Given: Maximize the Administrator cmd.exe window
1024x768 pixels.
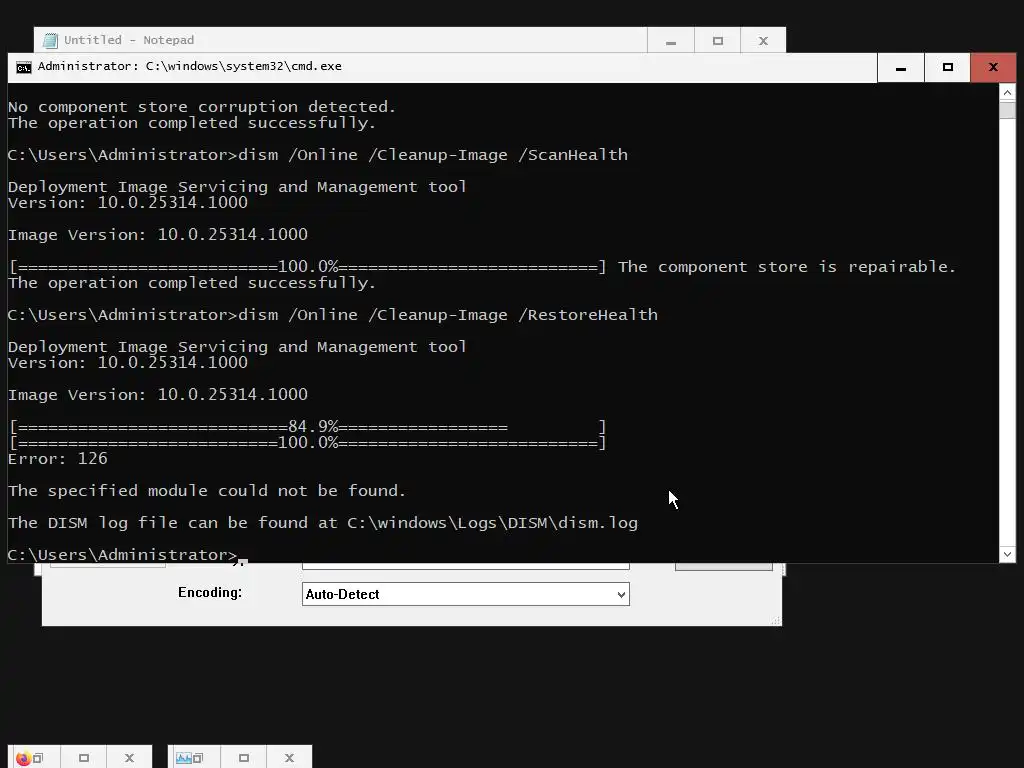Looking at the screenshot, I should coord(948,67).
